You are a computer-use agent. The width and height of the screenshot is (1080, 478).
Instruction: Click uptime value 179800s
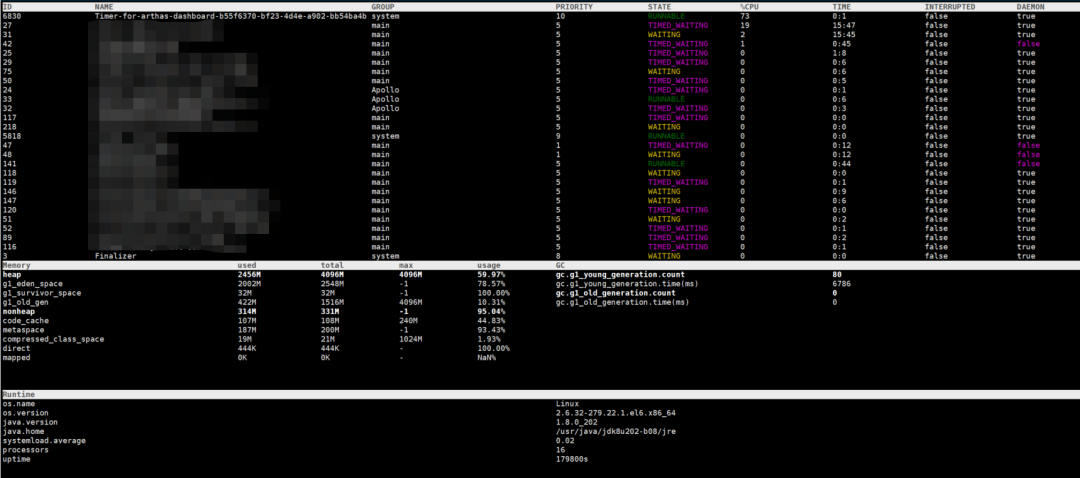[x=572, y=459]
